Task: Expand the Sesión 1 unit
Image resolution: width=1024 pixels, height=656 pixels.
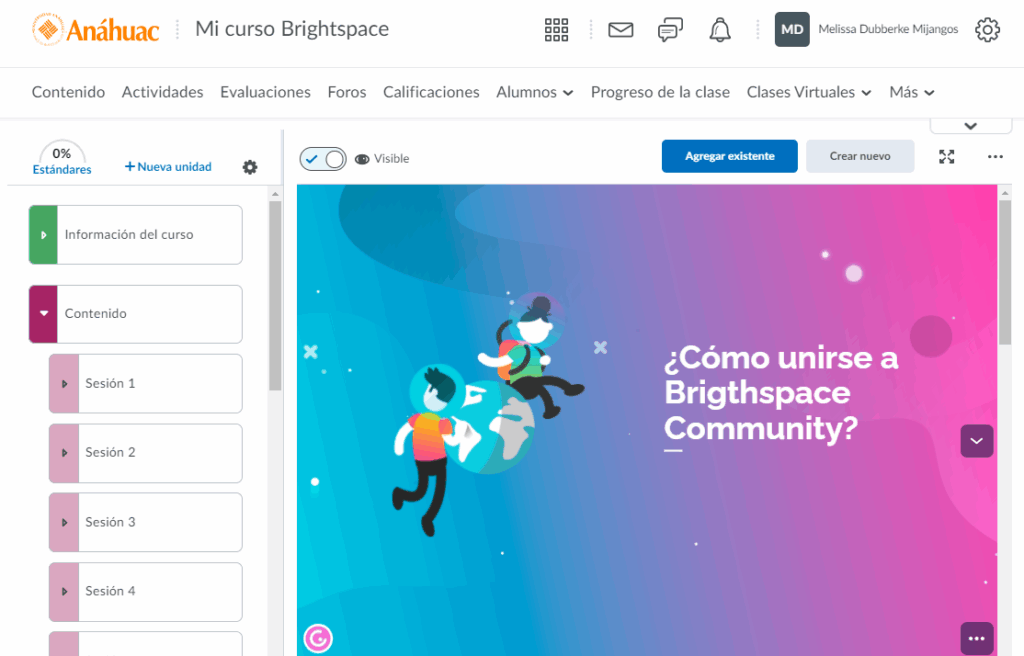Action: [x=64, y=384]
